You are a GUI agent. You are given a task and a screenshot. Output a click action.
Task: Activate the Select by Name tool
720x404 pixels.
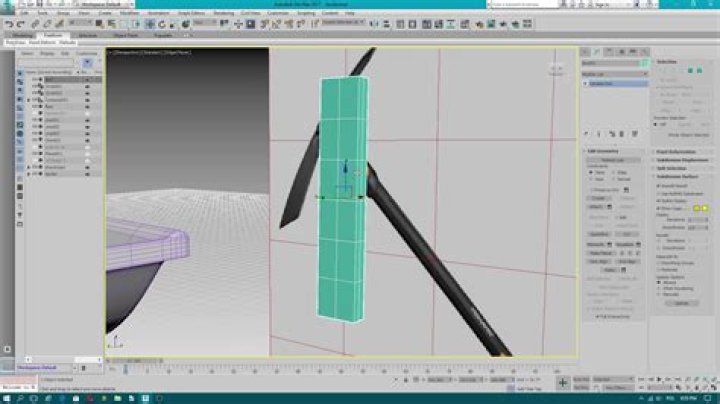pos(112,24)
